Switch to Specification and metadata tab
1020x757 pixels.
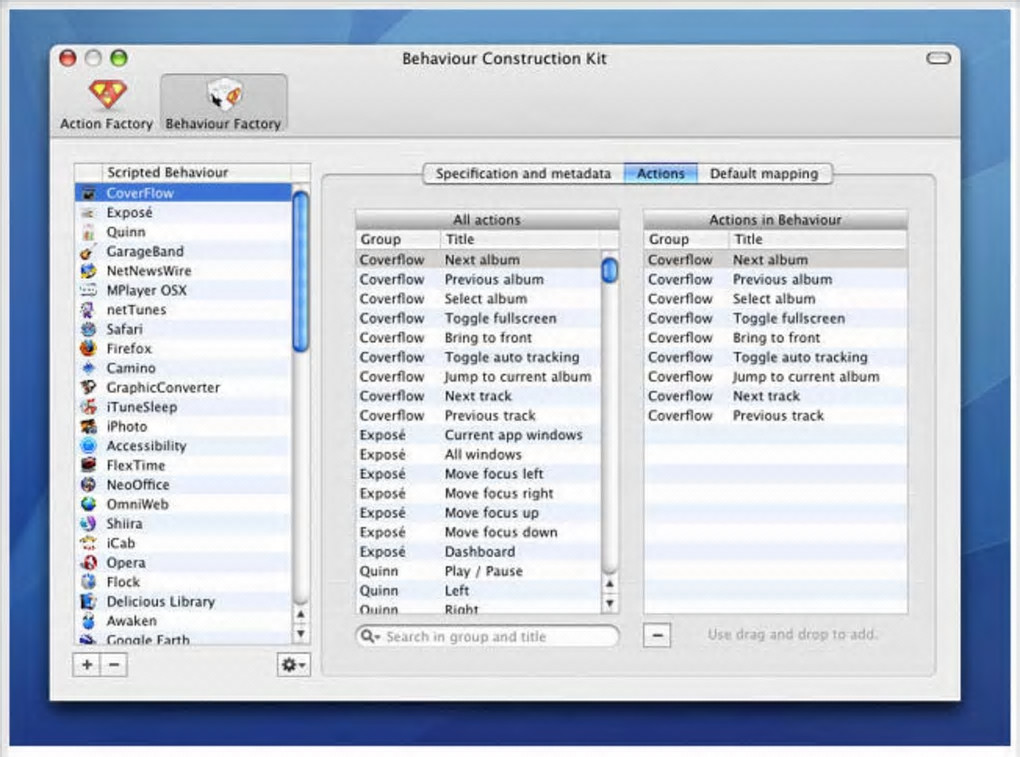(x=524, y=174)
